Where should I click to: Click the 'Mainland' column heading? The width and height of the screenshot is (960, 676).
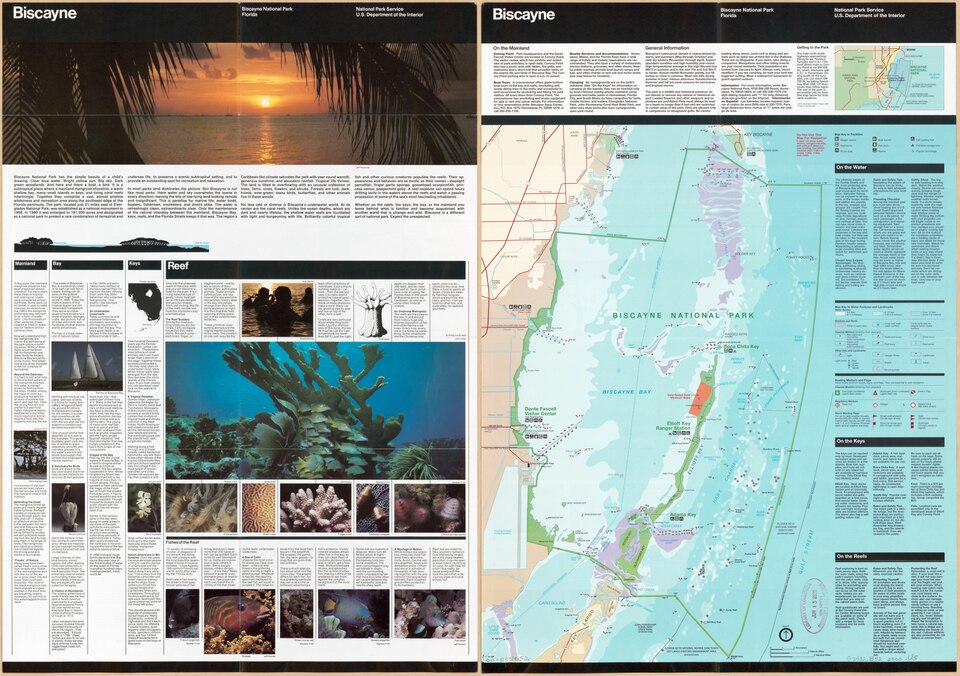tap(24, 264)
